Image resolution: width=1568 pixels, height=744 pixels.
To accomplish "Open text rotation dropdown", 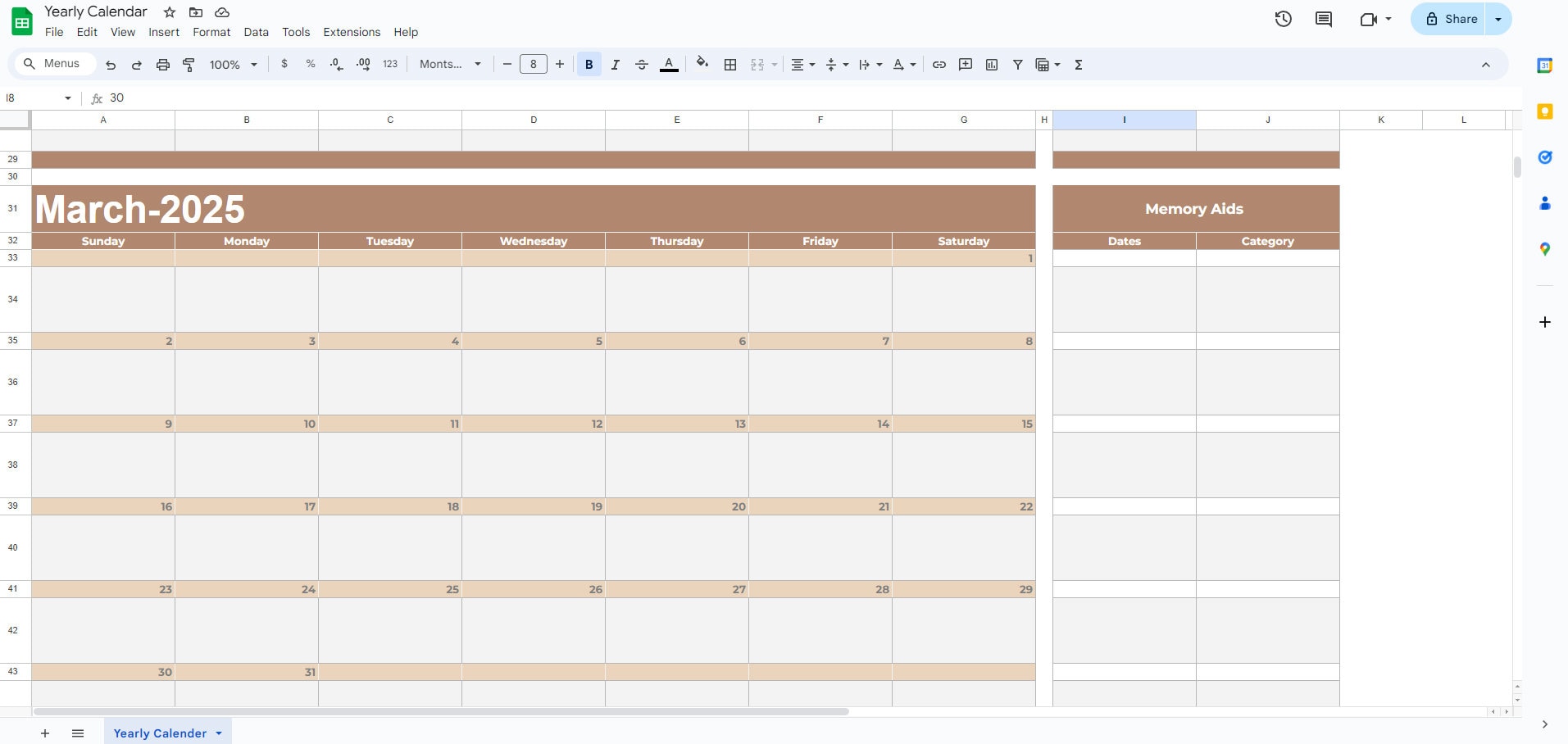I will pyautogui.click(x=904, y=65).
